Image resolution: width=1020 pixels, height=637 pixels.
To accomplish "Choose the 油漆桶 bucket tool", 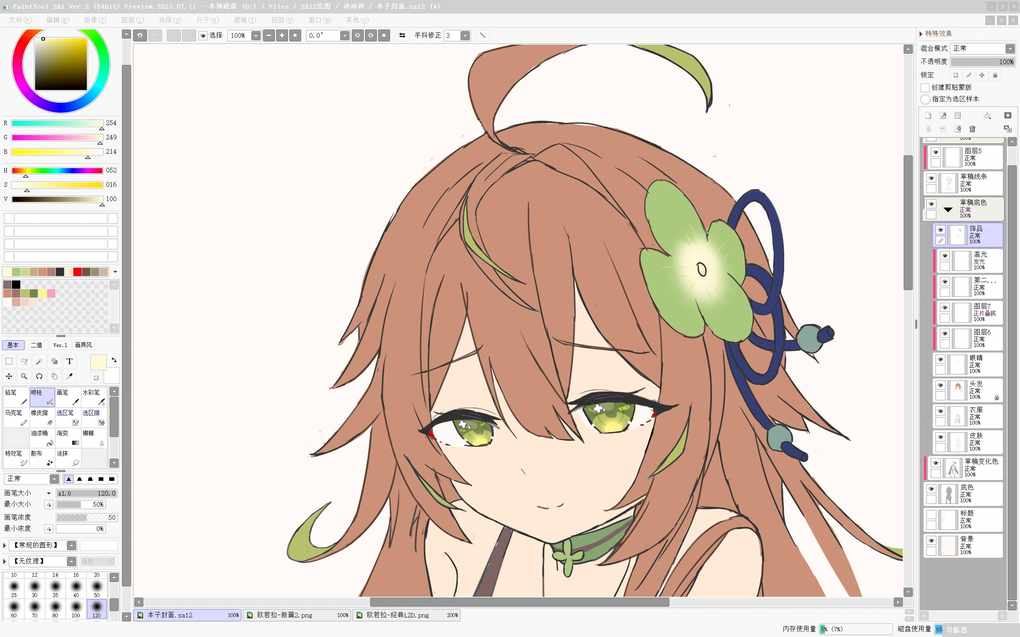I will 42,438.
